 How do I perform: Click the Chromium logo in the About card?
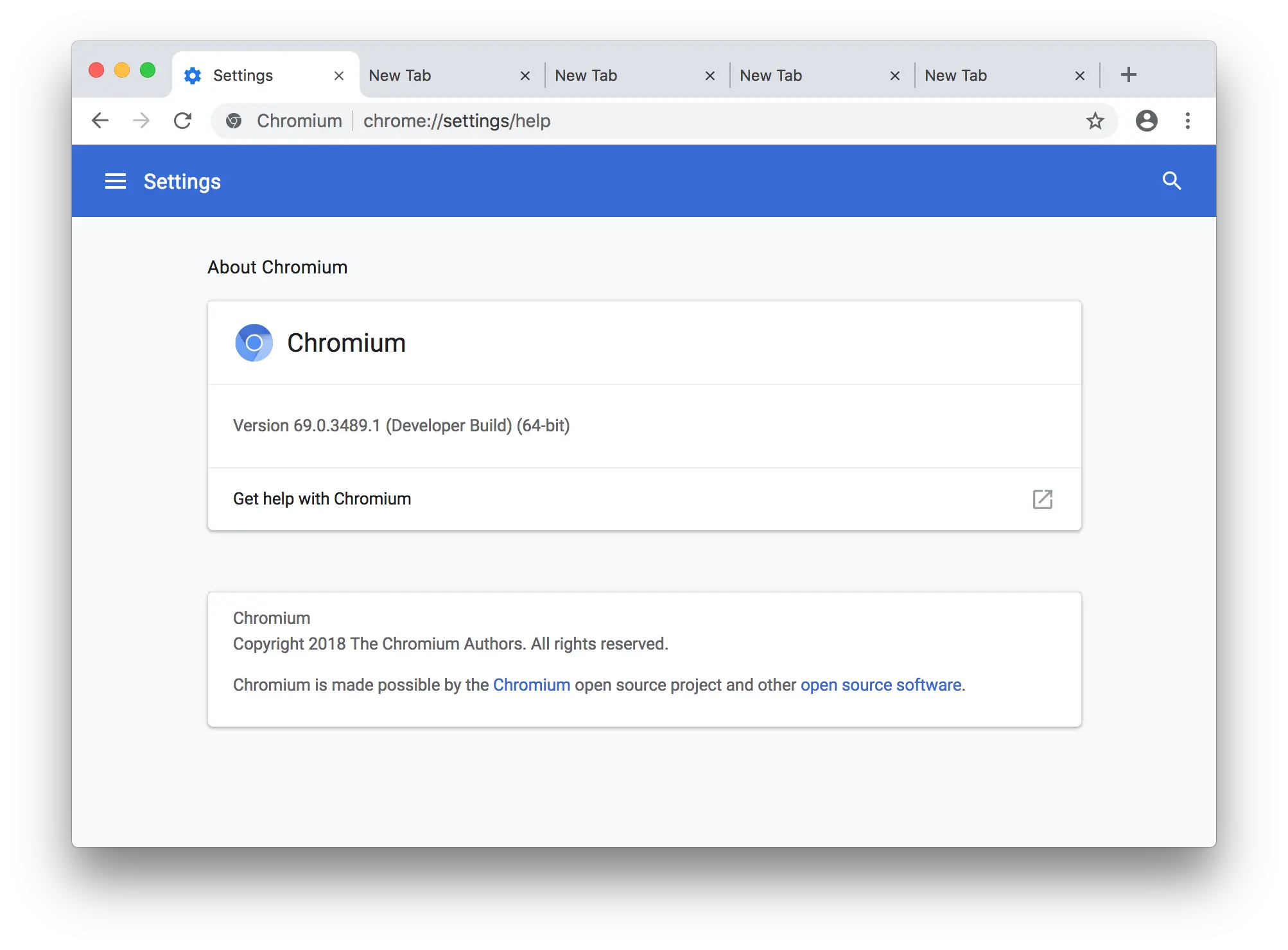point(254,343)
